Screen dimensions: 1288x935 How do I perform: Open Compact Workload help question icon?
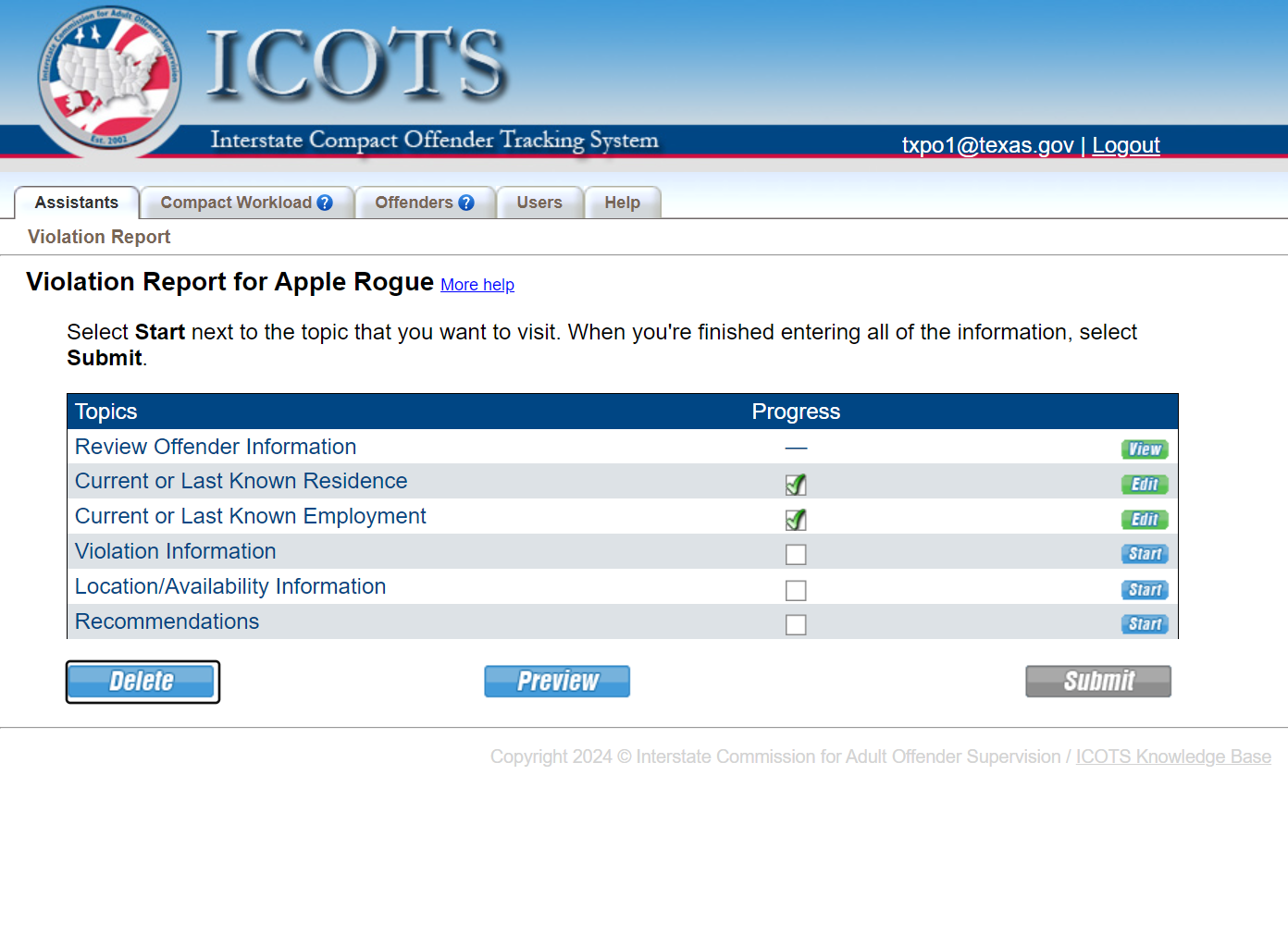coord(325,203)
